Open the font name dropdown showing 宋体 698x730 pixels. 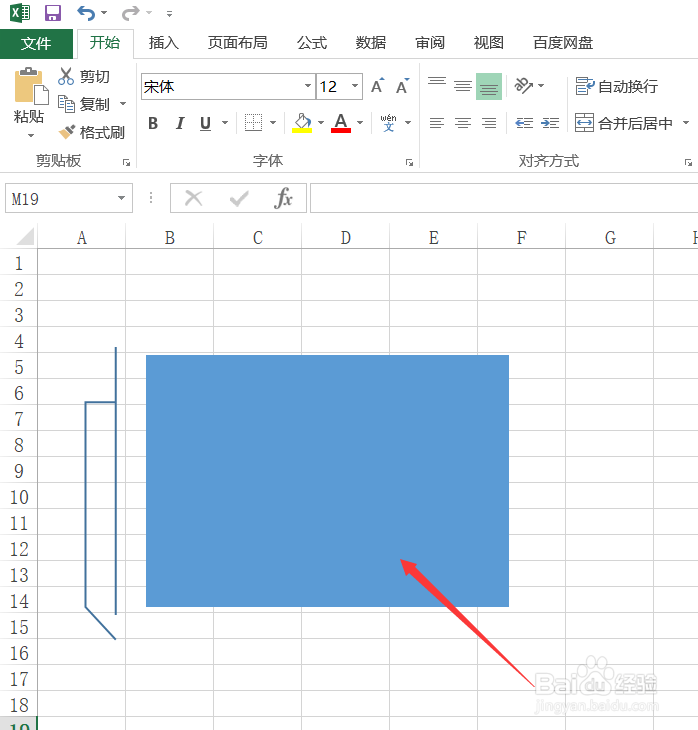click(308, 86)
